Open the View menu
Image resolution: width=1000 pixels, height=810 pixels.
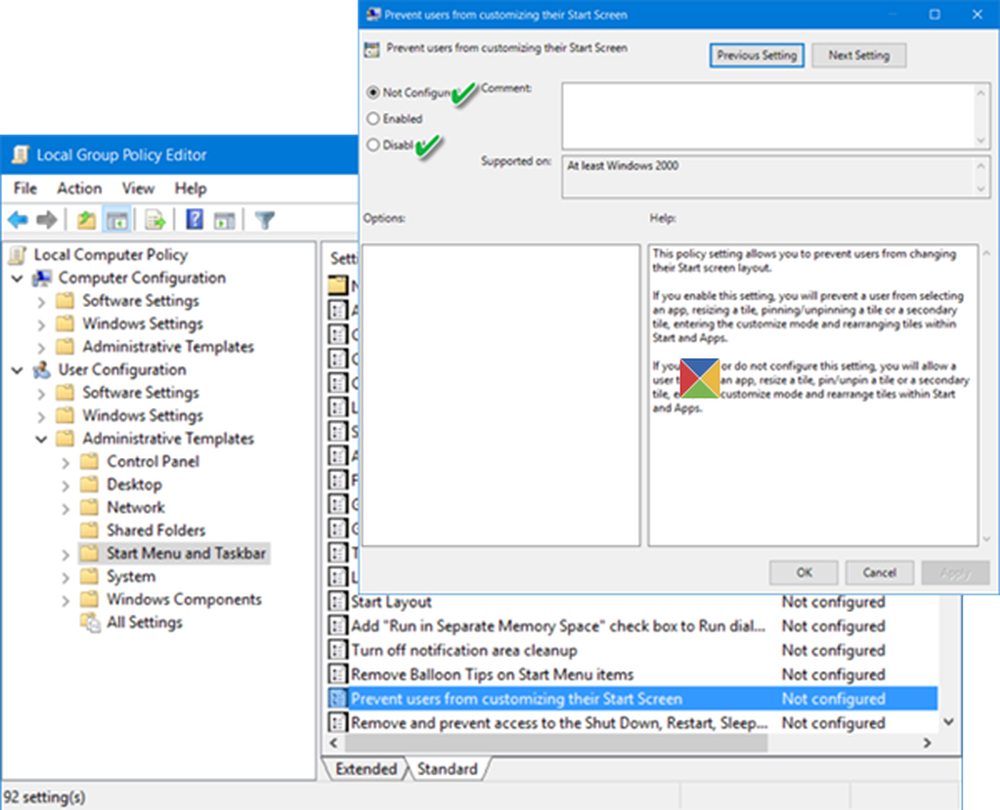[138, 188]
